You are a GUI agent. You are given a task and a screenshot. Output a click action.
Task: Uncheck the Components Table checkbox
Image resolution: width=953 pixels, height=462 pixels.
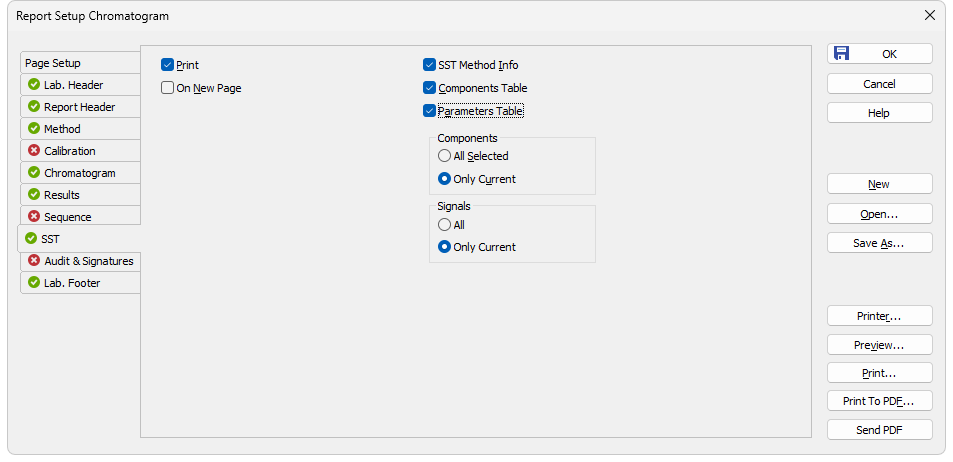430,88
